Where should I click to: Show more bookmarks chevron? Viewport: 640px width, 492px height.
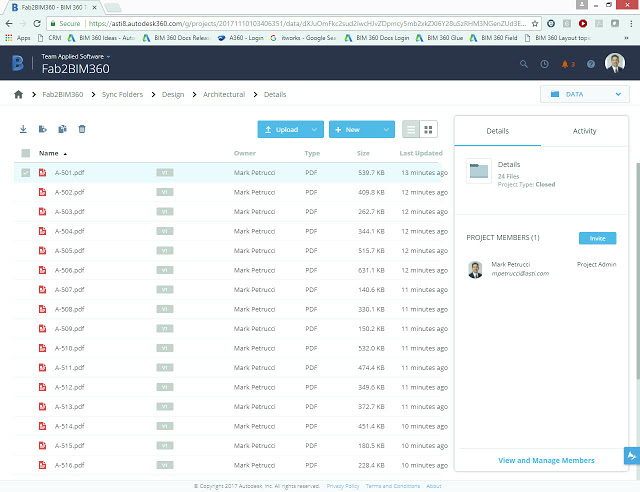[x=626, y=38]
